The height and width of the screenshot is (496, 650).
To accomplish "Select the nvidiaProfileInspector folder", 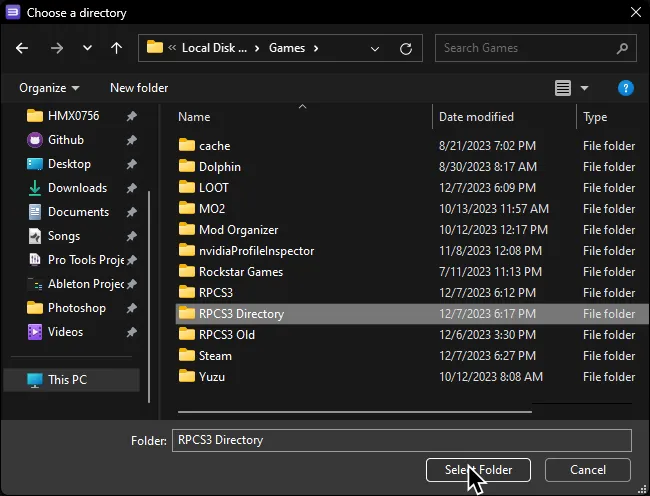I will tap(412, 251).
